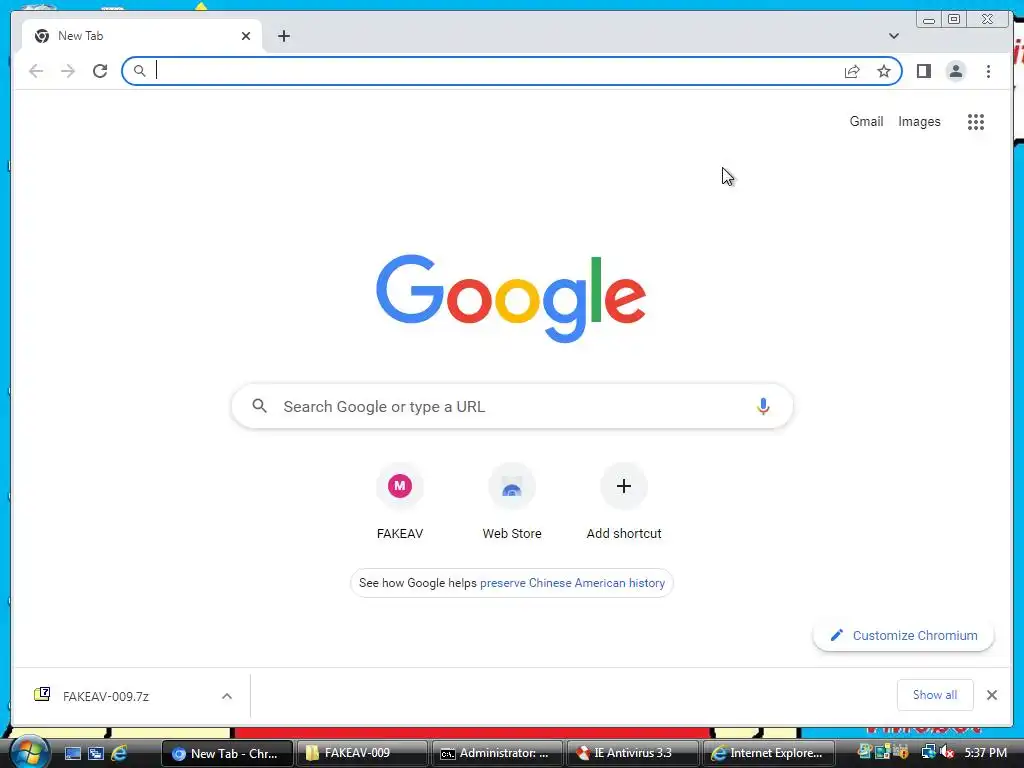Click the network tray icon
The width and height of the screenshot is (1024, 768).
click(x=928, y=753)
